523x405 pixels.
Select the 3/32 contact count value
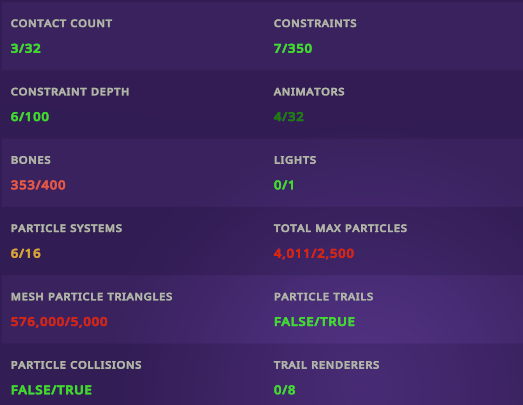26,48
